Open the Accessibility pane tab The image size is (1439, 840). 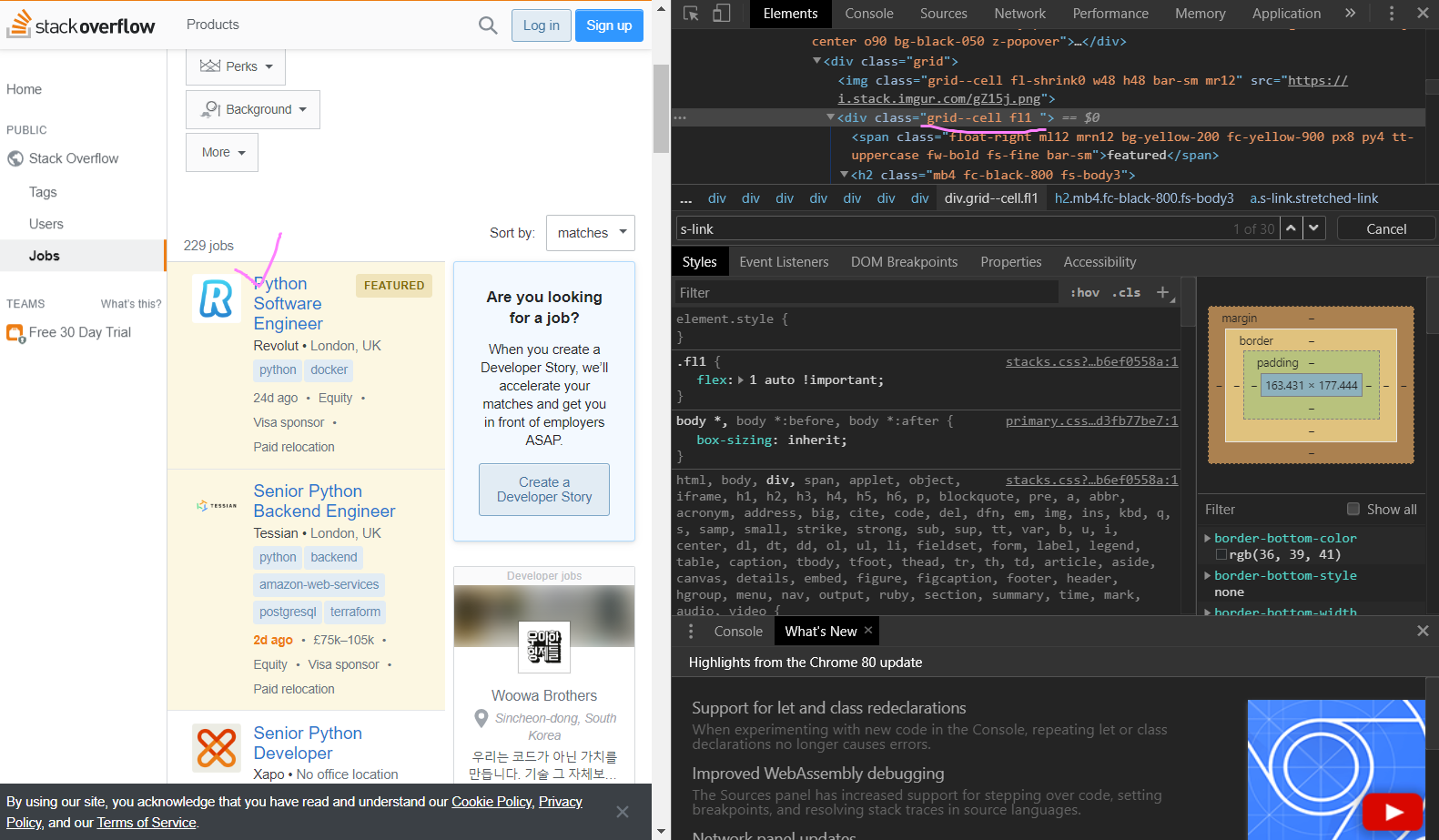(x=1100, y=262)
